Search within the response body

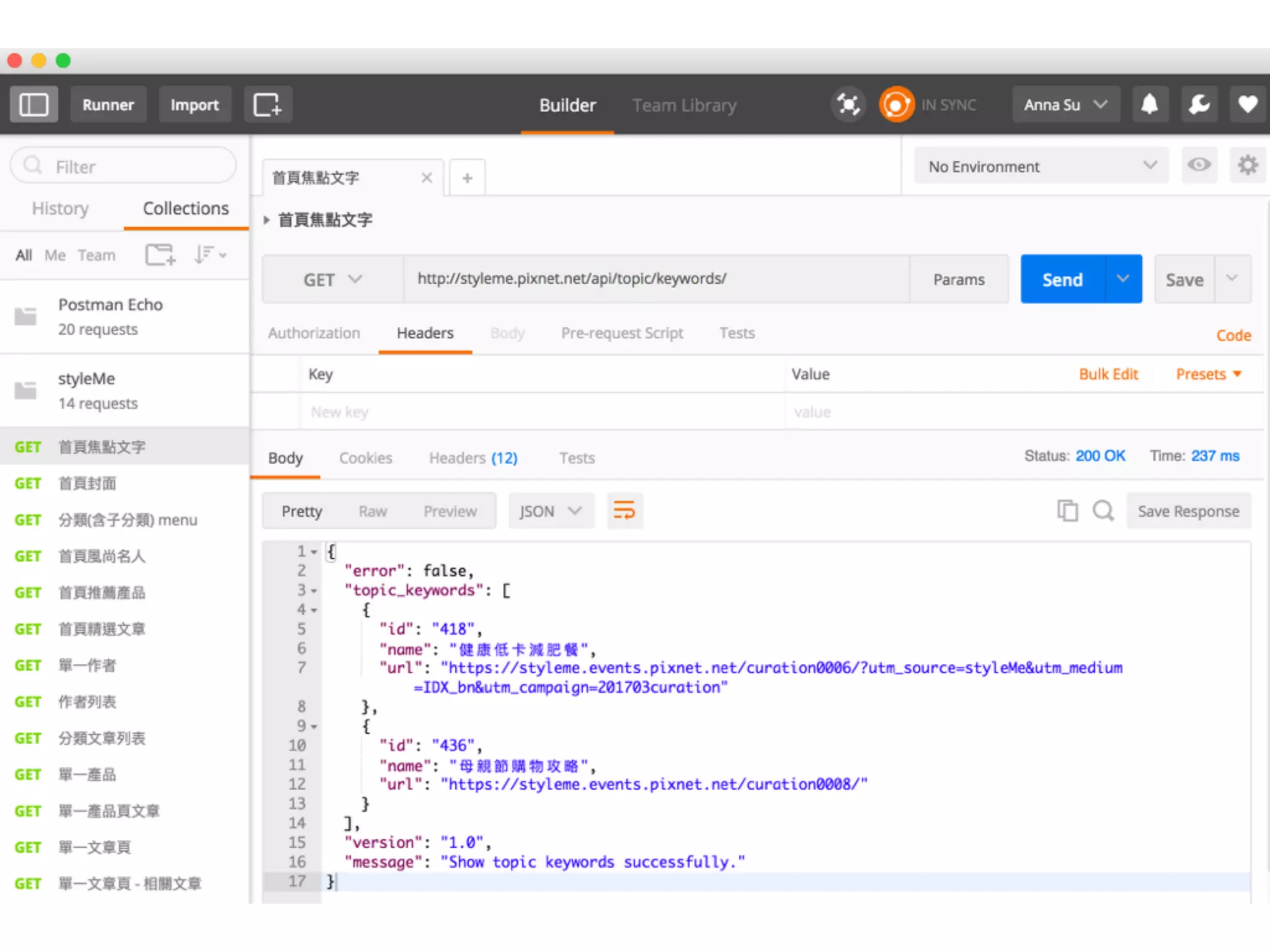tap(1103, 511)
